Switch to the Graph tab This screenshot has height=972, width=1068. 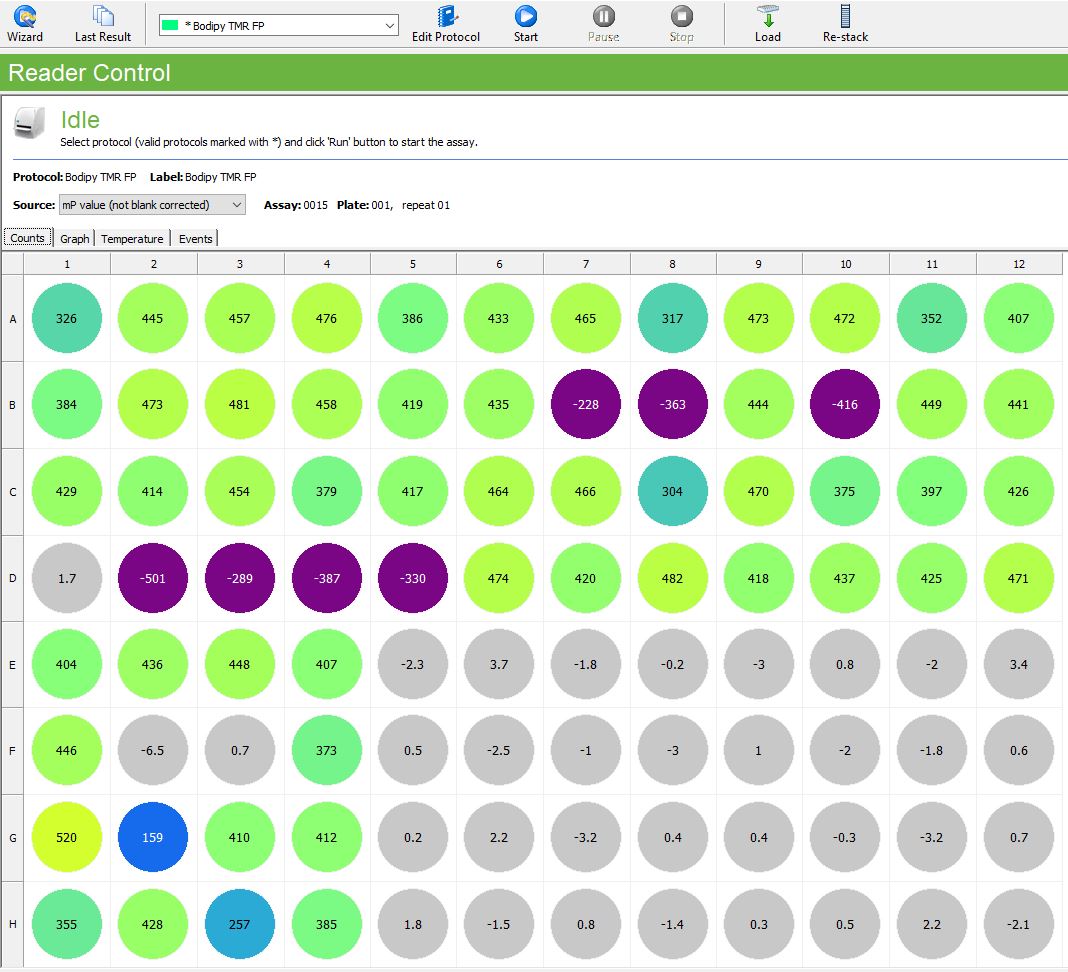[x=74, y=239]
